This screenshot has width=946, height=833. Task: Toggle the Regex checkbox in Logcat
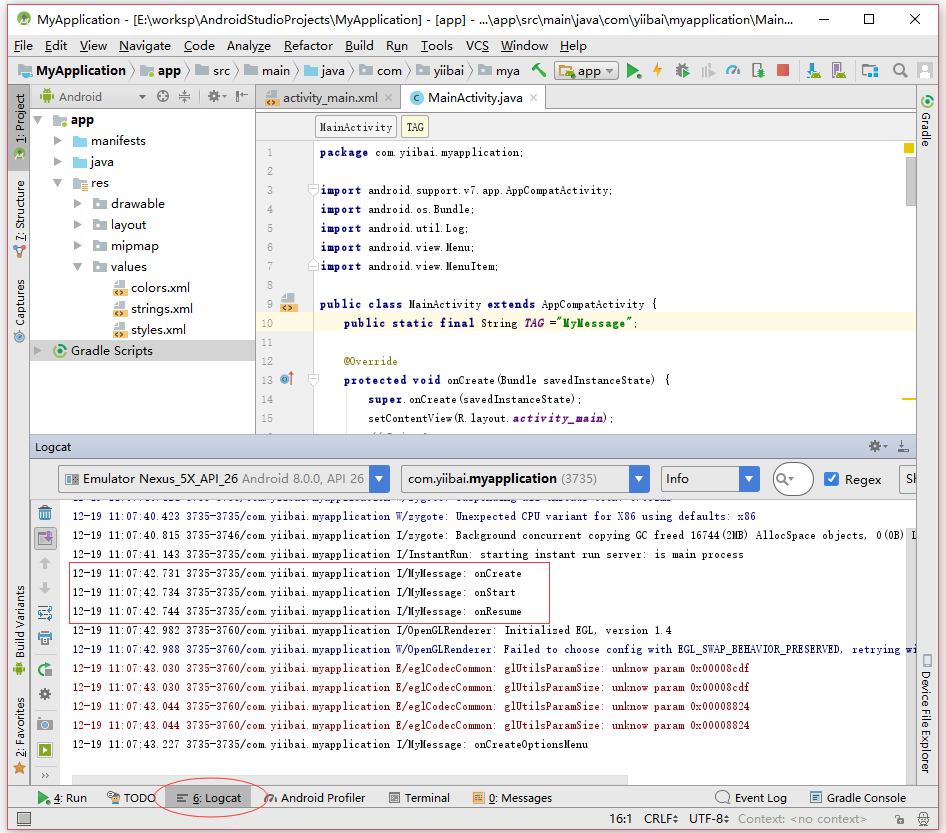(831, 479)
